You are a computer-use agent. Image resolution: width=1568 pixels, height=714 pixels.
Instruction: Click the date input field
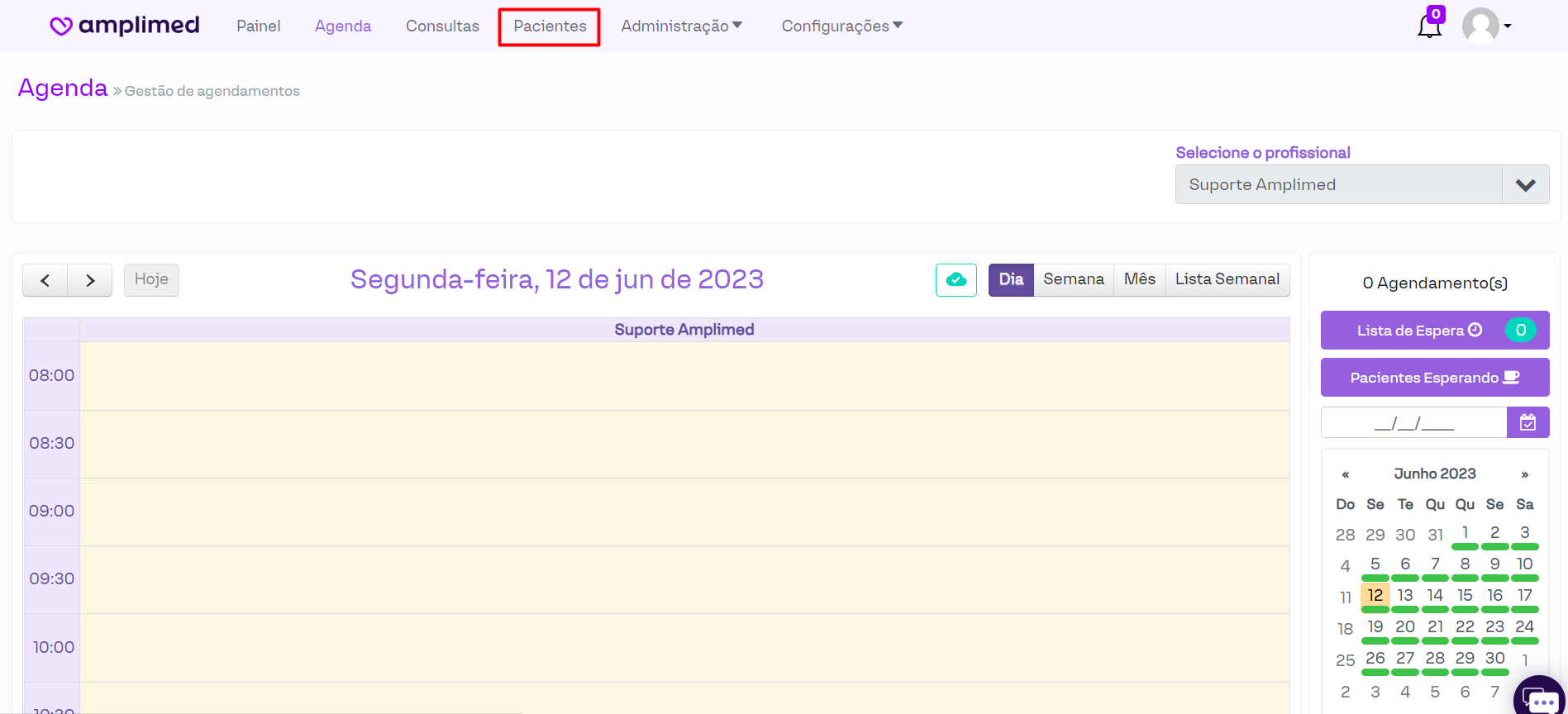[1413, 423]
